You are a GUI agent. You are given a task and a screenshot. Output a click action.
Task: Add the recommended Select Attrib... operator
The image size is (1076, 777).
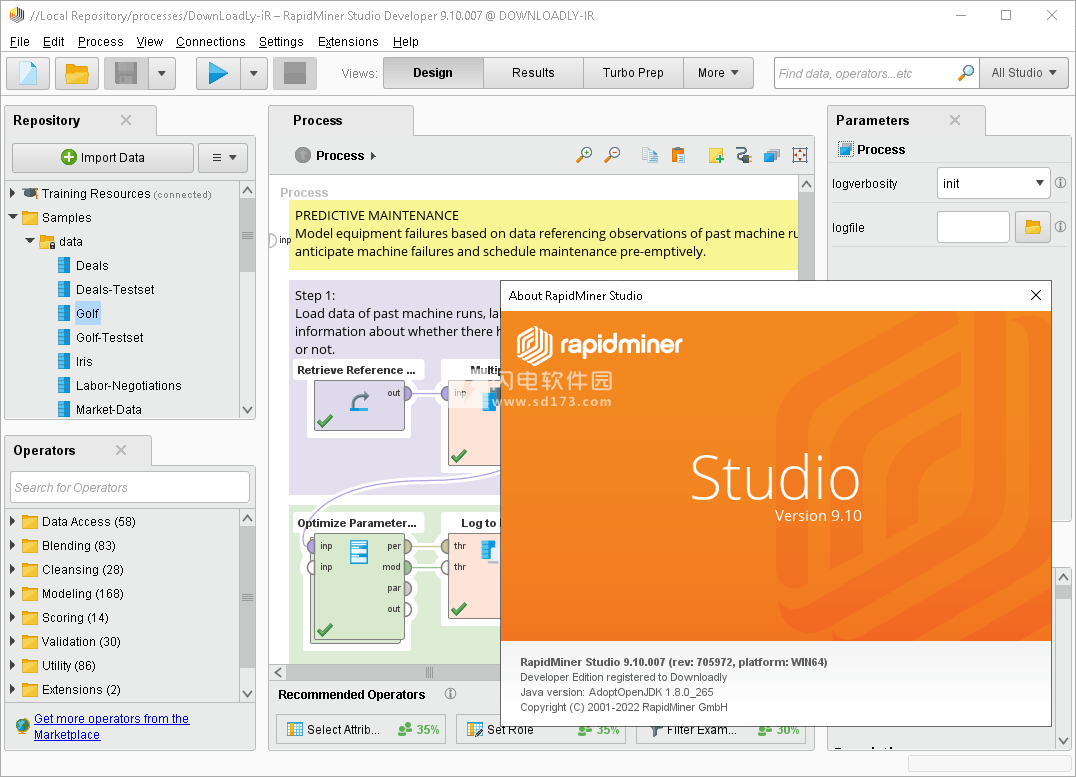[362, 729]
